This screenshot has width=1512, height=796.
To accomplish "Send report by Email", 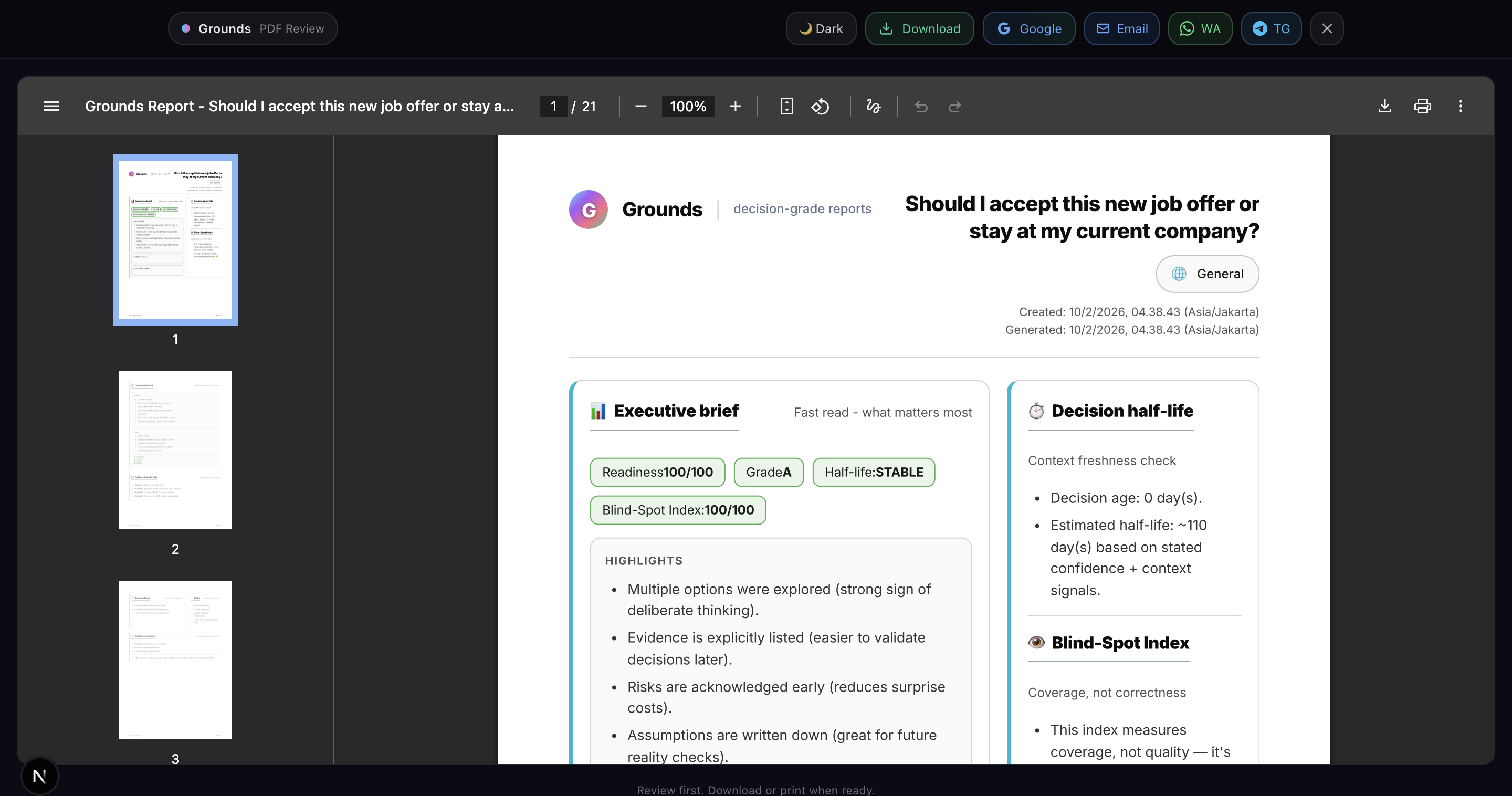I will click(x=1121, y=28).
